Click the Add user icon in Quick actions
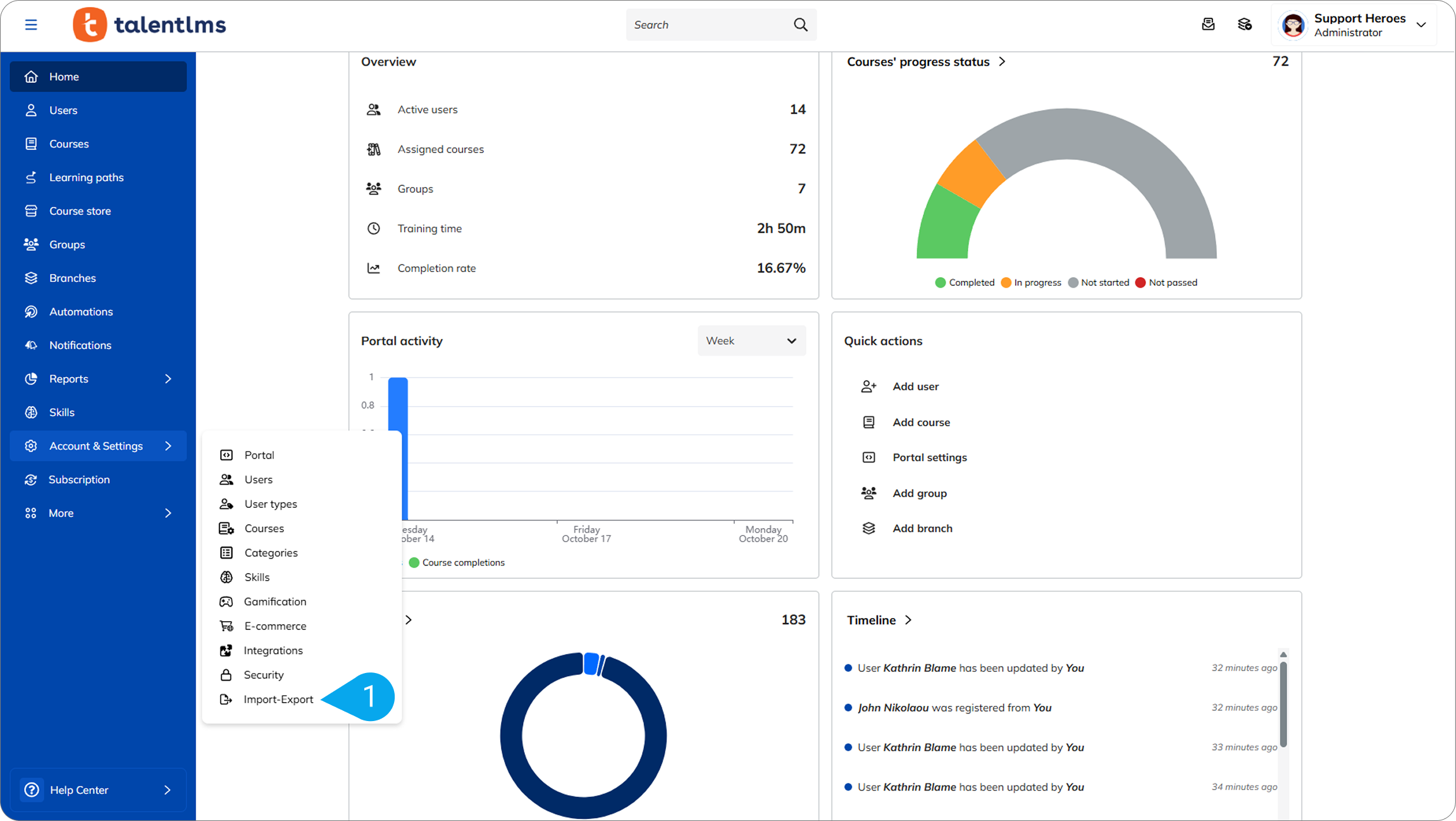Screen dimensions: 1456x821 [x=868, y=386]
